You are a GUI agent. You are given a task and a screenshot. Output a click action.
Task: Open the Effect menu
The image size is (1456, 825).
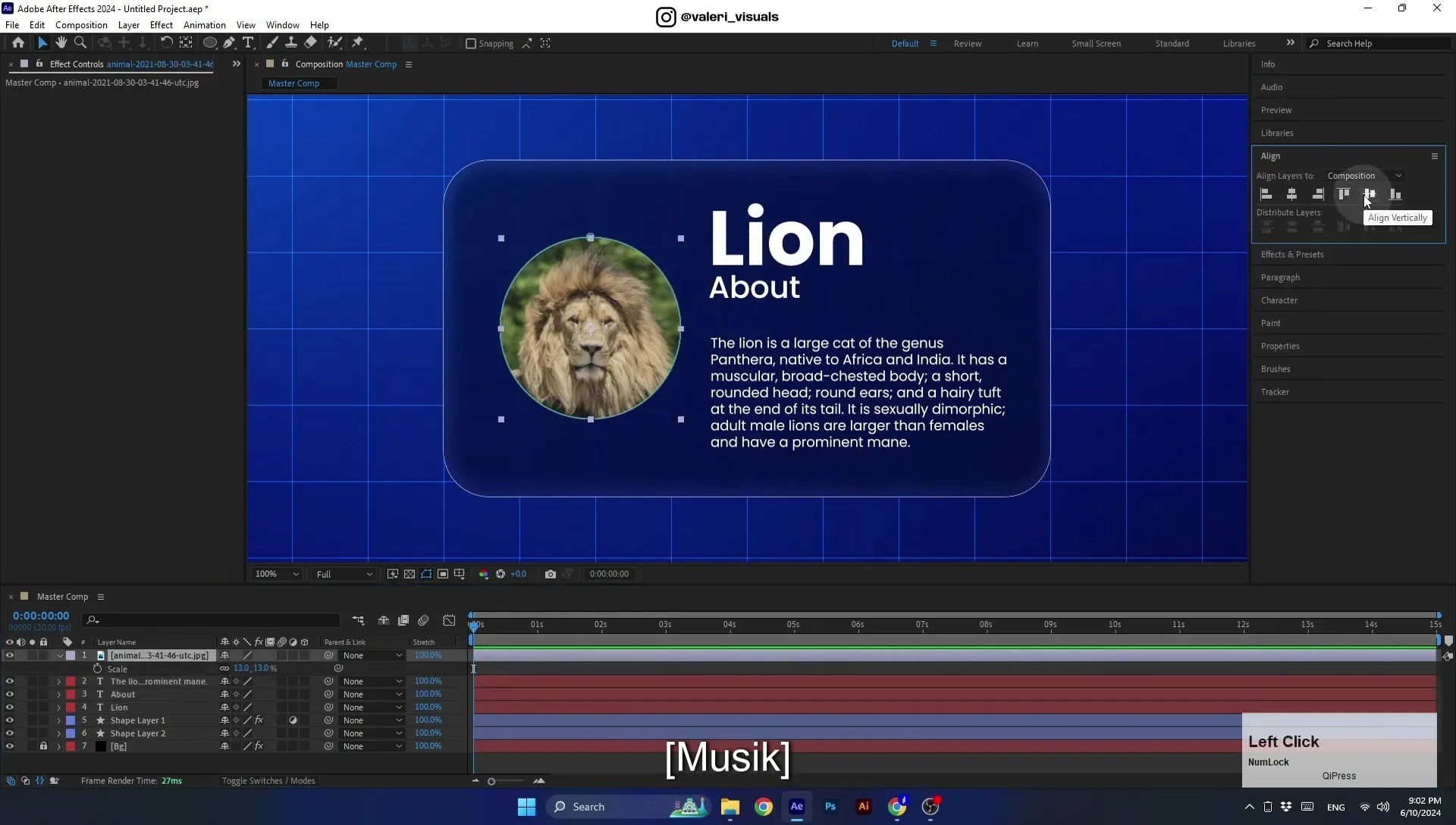coord(162,25)
